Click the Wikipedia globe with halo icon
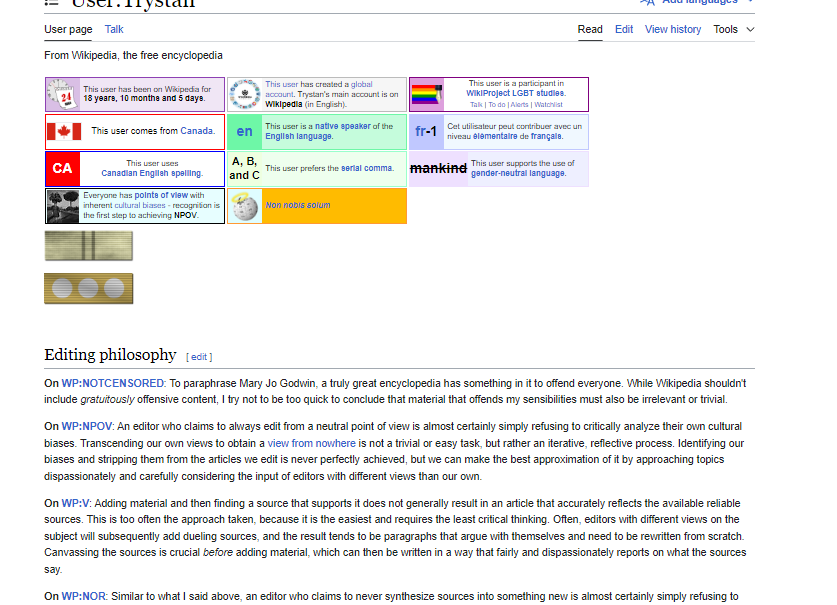This screenshot has width=837, height=605. [244, 206]
